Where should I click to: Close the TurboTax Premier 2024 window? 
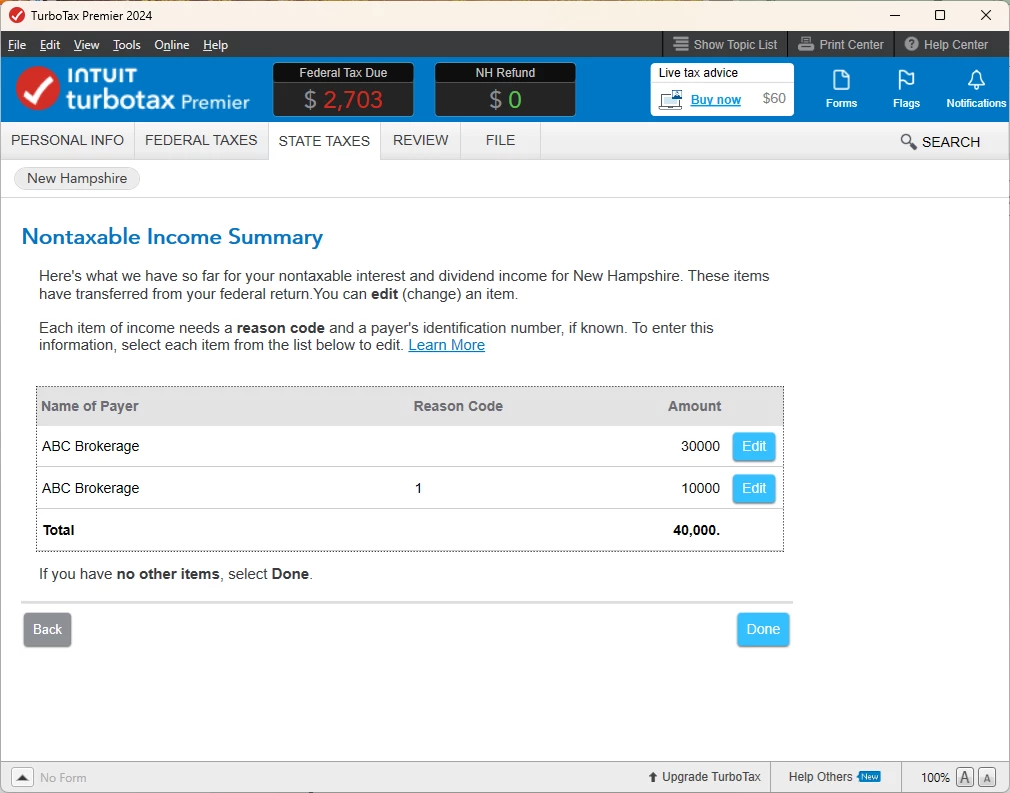click(x=986, y=15)
